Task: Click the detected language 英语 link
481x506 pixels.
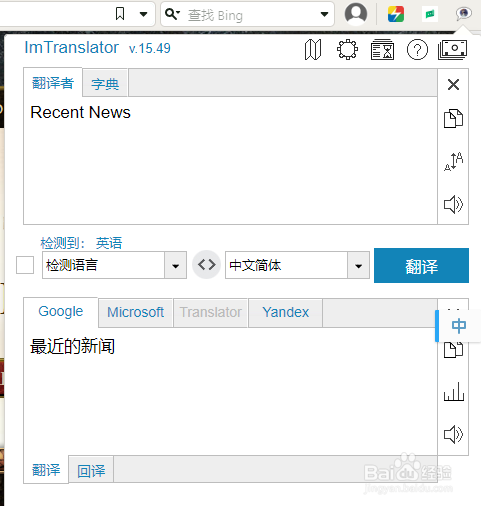Action: point(109,243)
